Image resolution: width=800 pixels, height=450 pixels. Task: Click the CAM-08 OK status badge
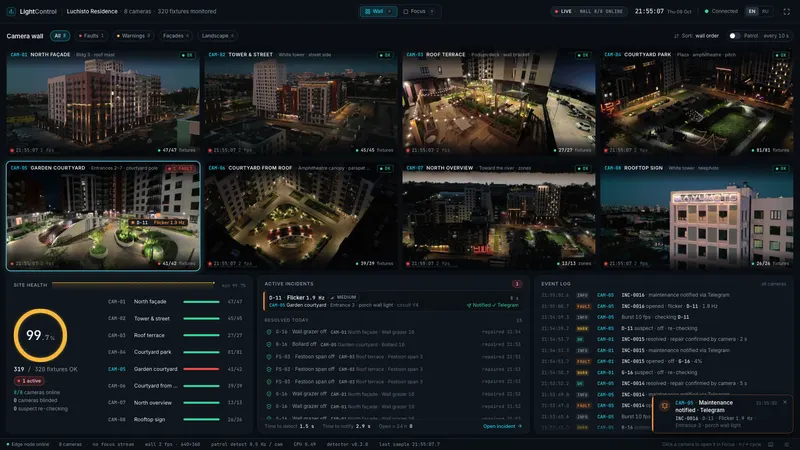click(x=781, y=168)
